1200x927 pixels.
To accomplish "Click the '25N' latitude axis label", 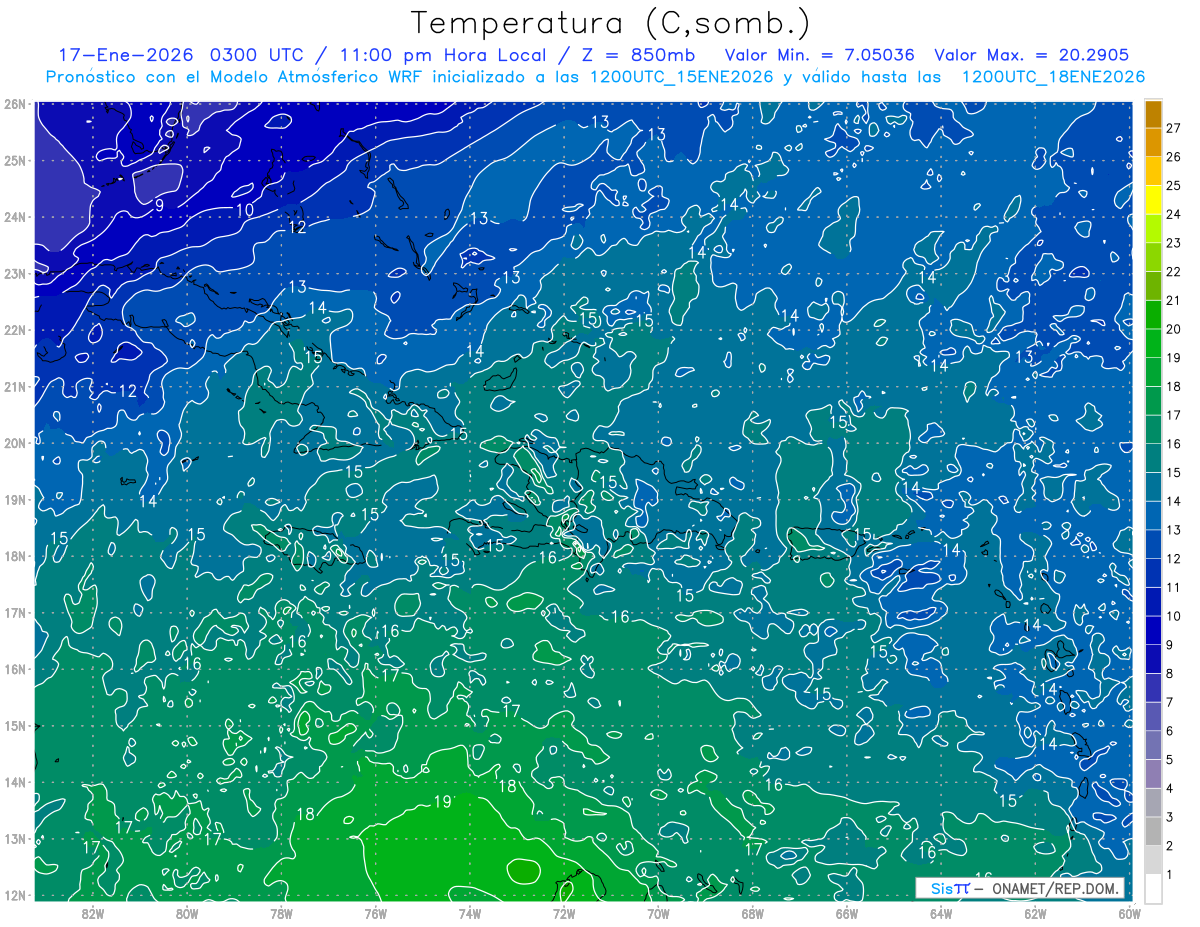I will pos(15,160).
